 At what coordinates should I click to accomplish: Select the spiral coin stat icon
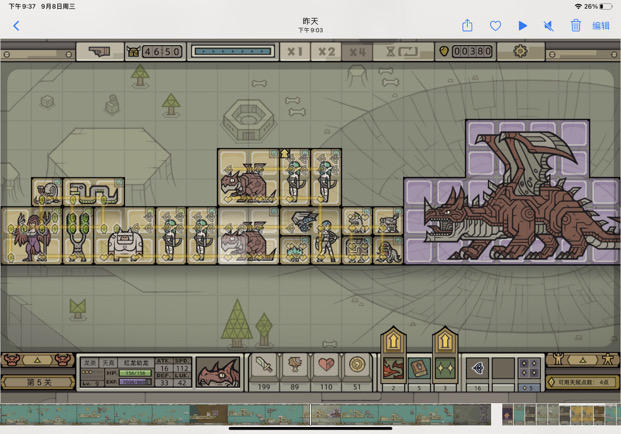pos(357,365)
